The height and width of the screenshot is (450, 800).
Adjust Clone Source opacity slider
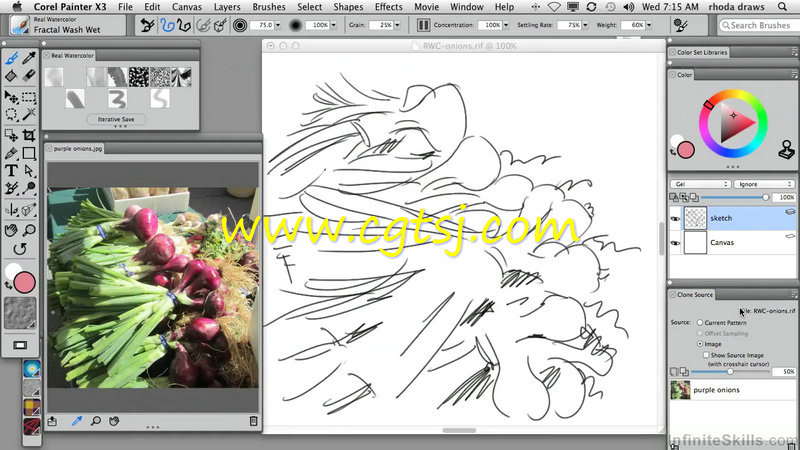tap(730, 372)
